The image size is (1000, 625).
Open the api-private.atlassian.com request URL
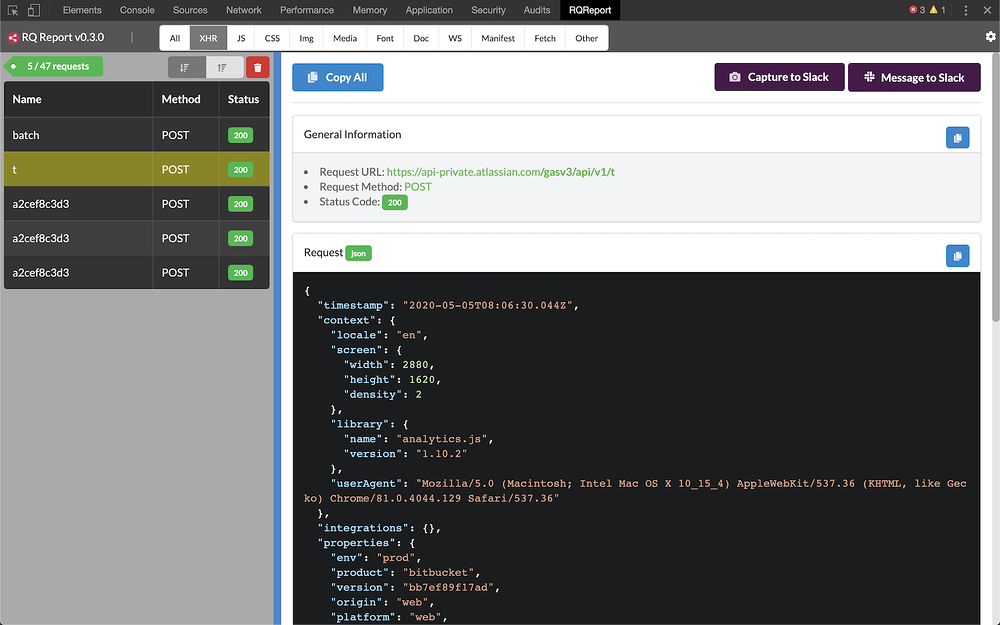(501, 172)
